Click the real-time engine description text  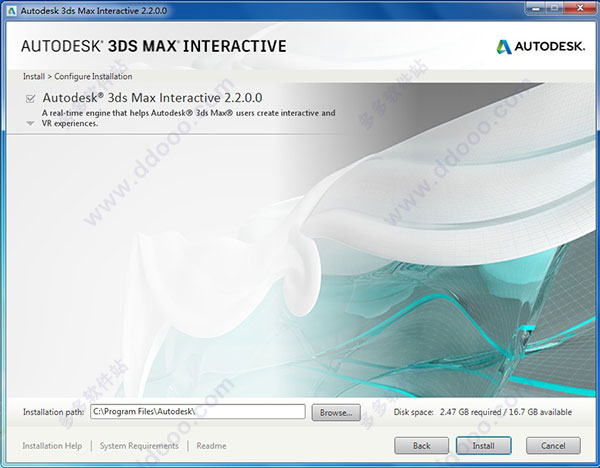pos(189,118)
